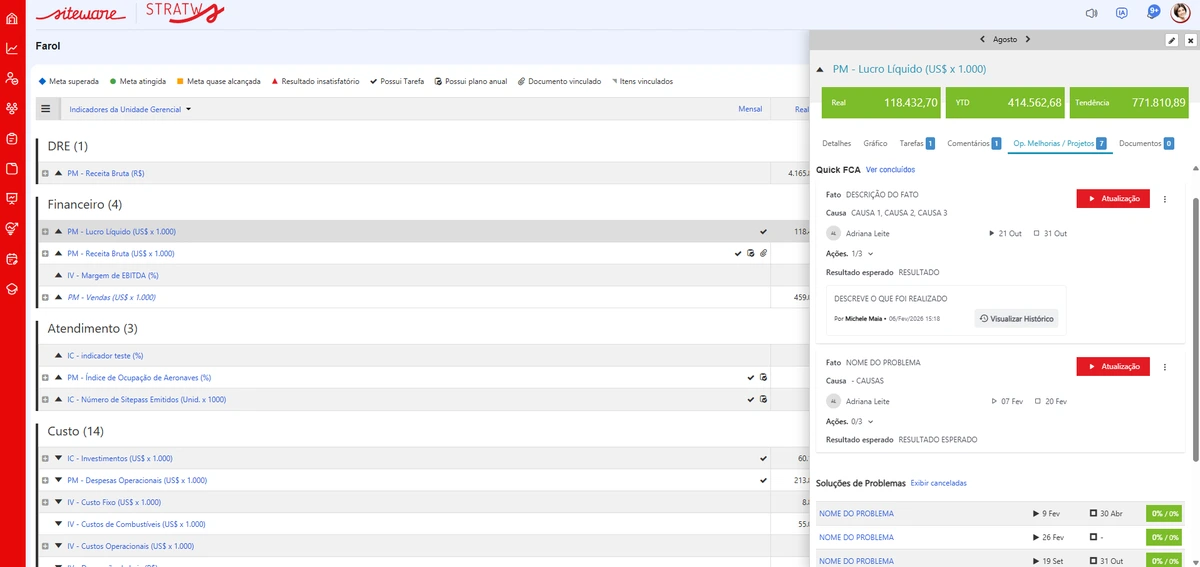Open the Exibir canceladas link

(939, 483)
